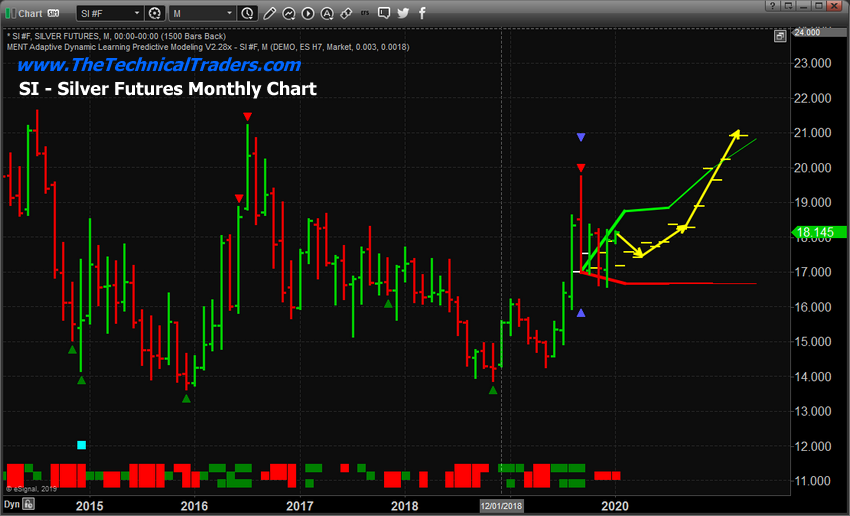The image size is (850, 516).
Task: Click the green chart link indicator
Action: [x=10, y=13]
